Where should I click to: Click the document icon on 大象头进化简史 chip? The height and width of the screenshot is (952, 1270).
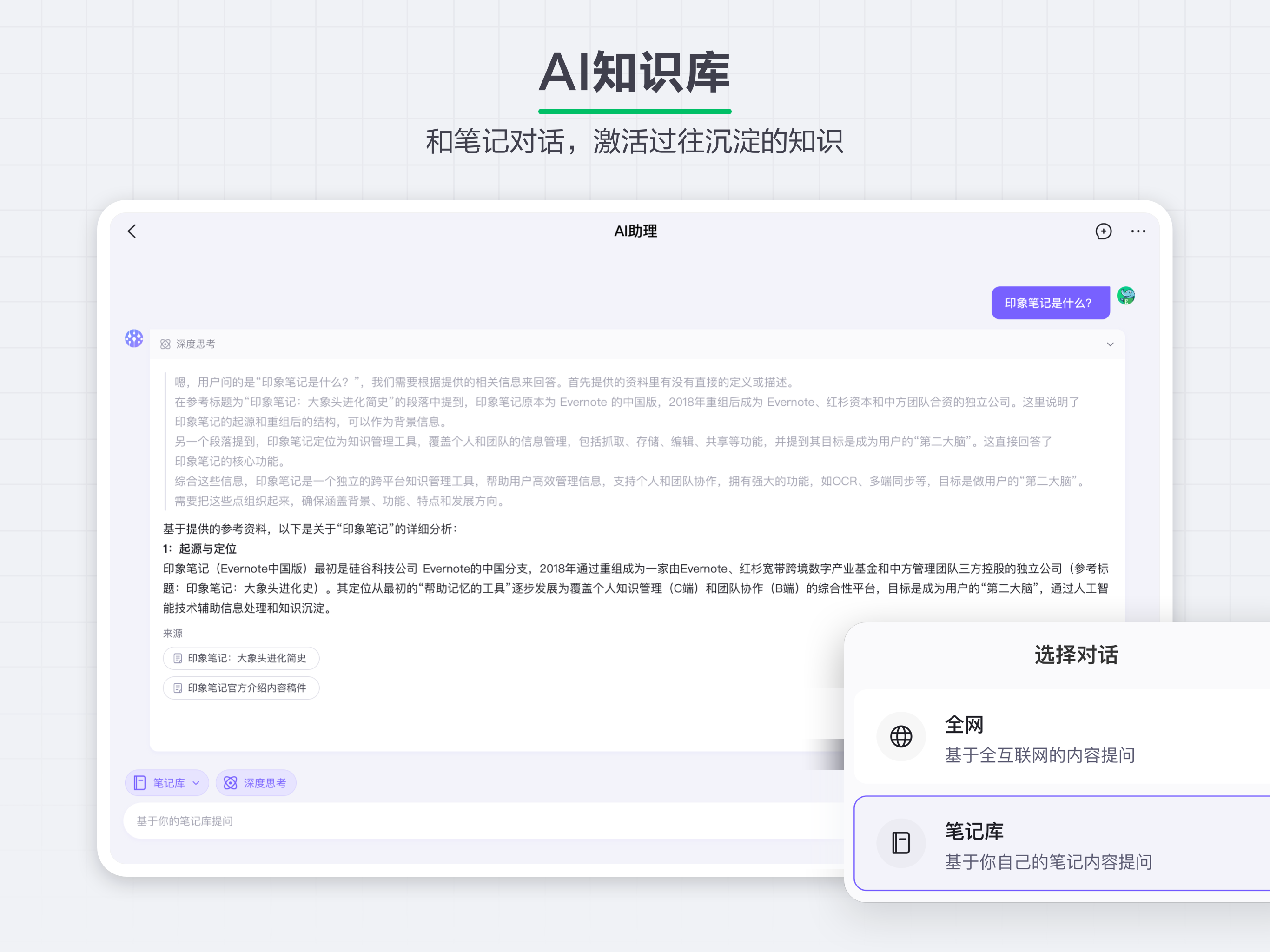pos(178,658)
